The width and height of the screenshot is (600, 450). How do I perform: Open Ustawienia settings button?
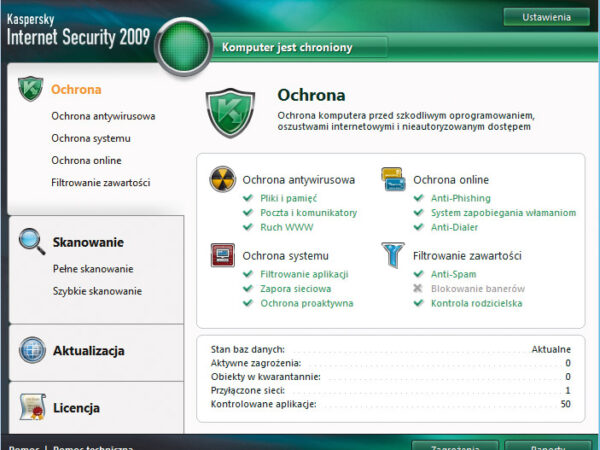coord(546,16)
